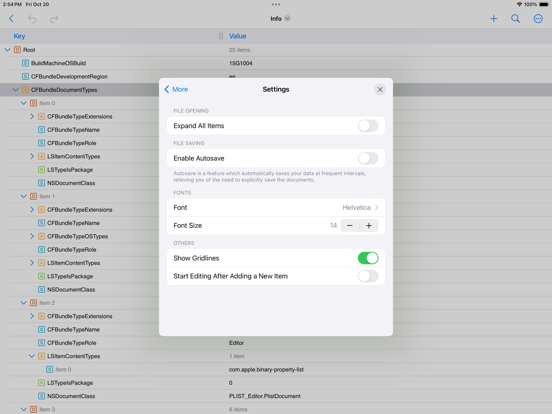Expand the first LSItemContentTypes under Item 0

click(32, 156)
